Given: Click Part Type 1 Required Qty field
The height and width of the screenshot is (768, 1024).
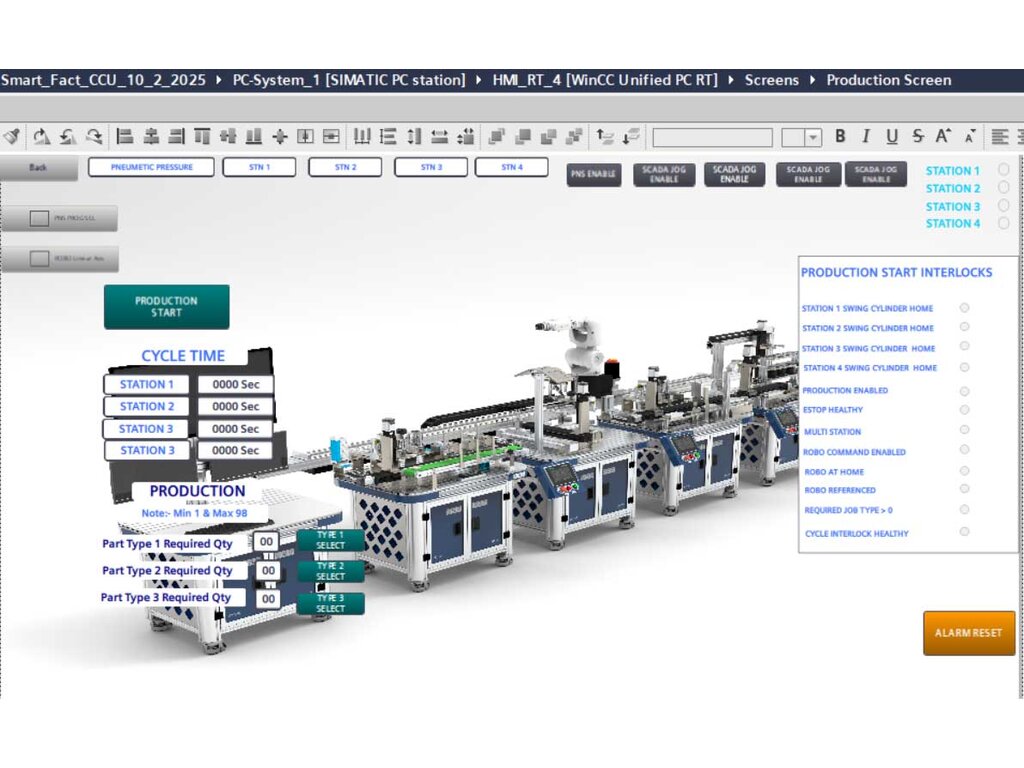Looking at the screenshot, I should (266, 542).
